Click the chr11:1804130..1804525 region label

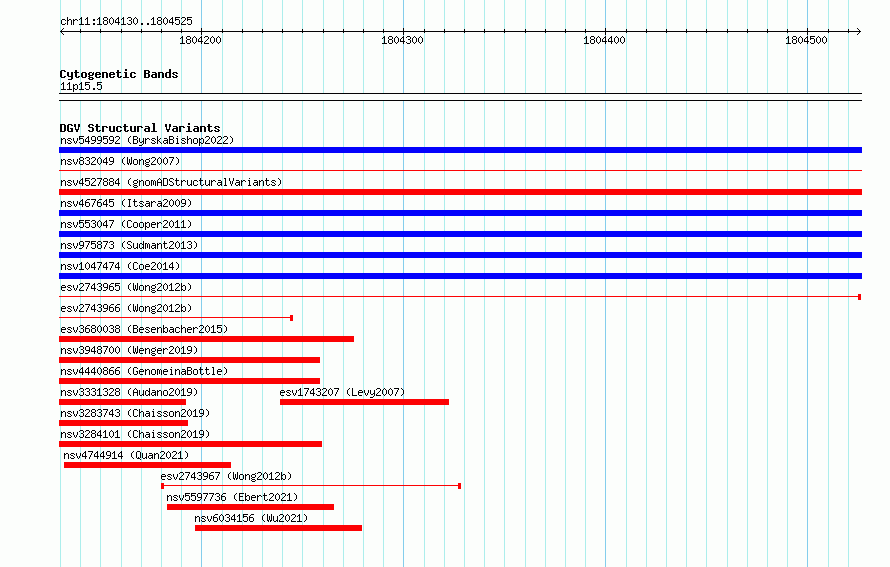[126, 21]
